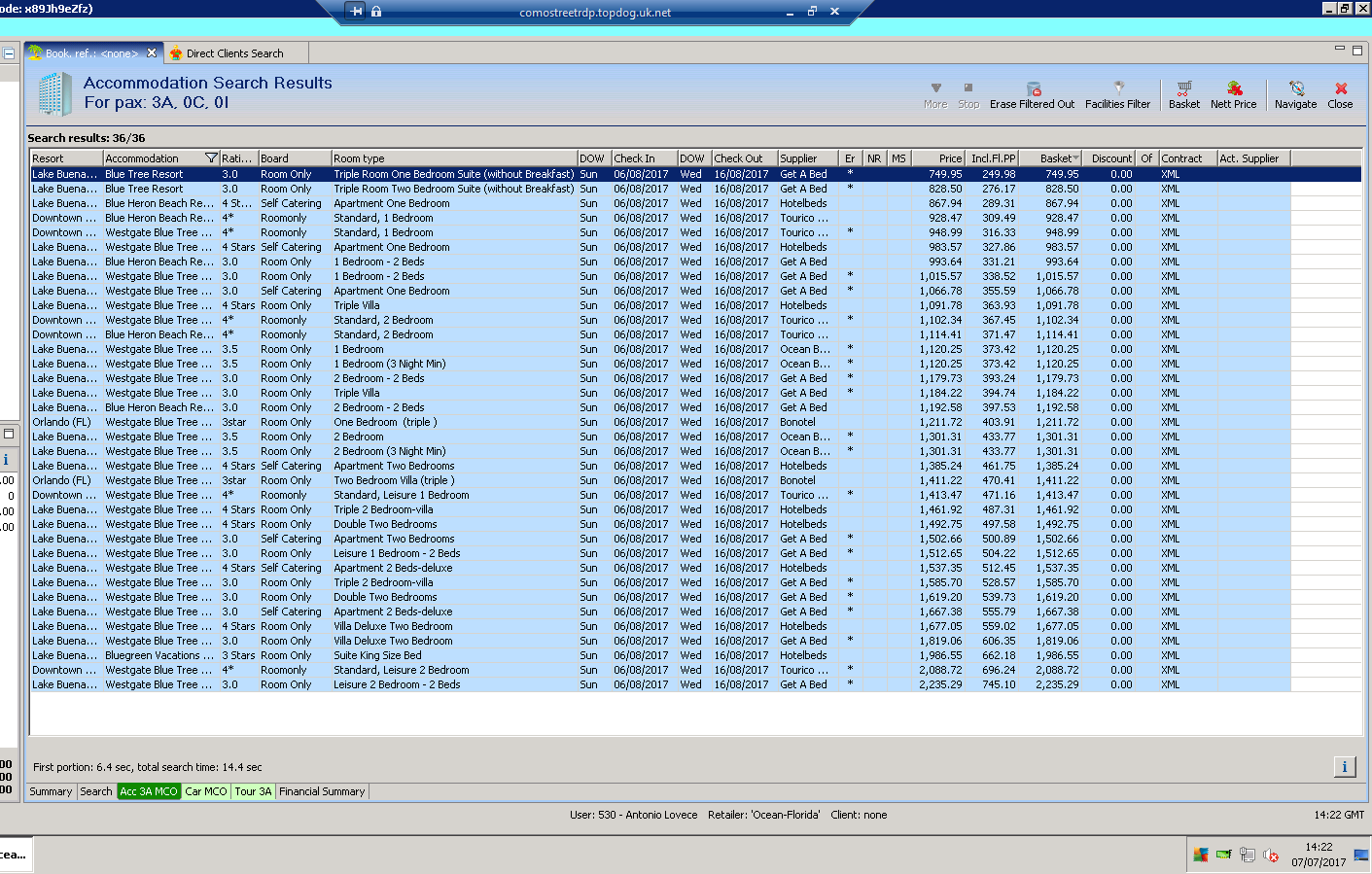Screen dimensions: 1372x874
Task: Click the 'Search results: 36/36' label
Action: (86, 138)
